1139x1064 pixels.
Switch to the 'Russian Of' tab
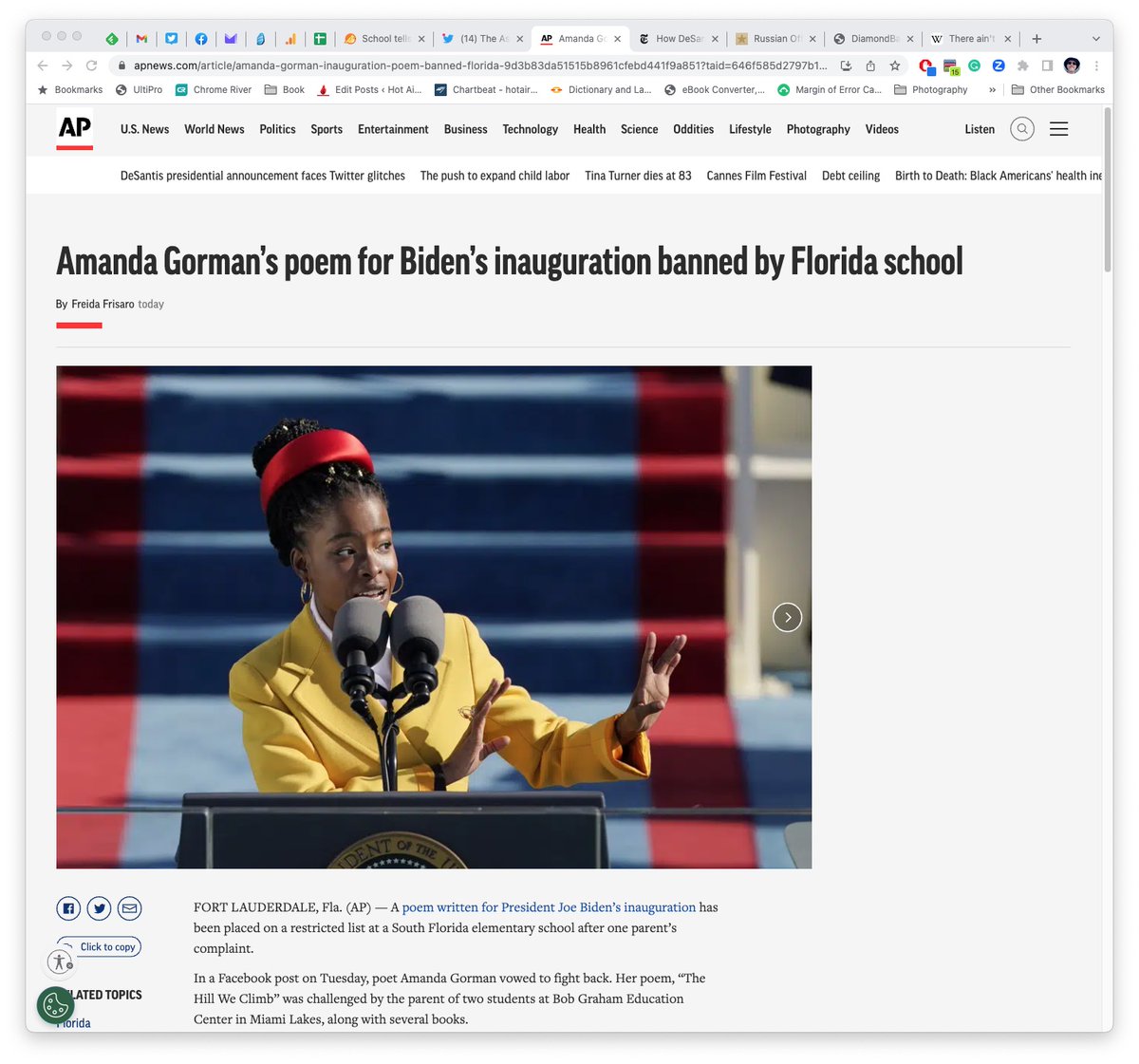[x=776, y=39]
